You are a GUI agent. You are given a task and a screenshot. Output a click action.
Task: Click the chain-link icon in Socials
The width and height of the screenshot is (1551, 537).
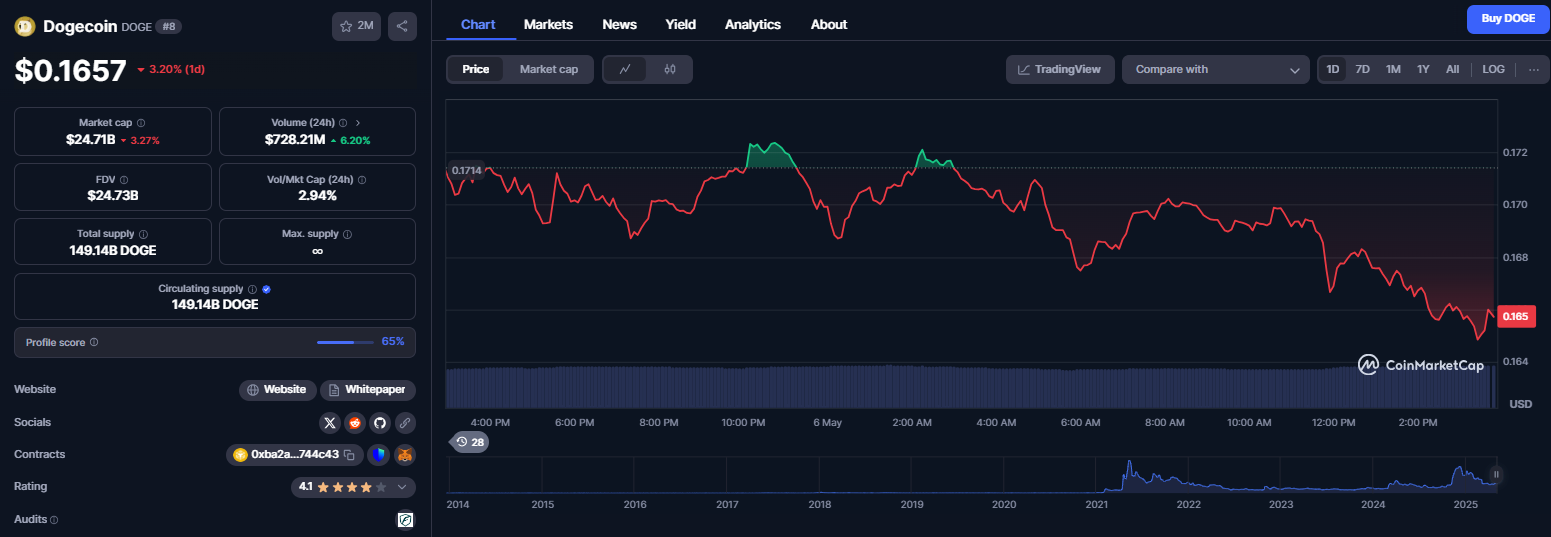click(405, 422)
